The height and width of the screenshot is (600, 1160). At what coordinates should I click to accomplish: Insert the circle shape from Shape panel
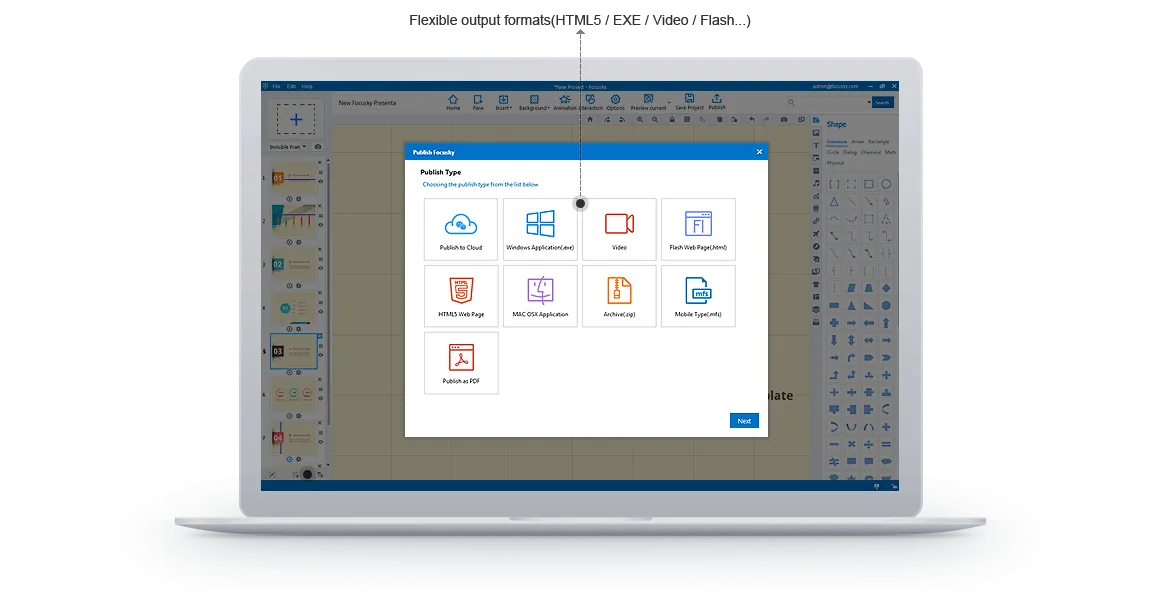[x=886, y=183]
